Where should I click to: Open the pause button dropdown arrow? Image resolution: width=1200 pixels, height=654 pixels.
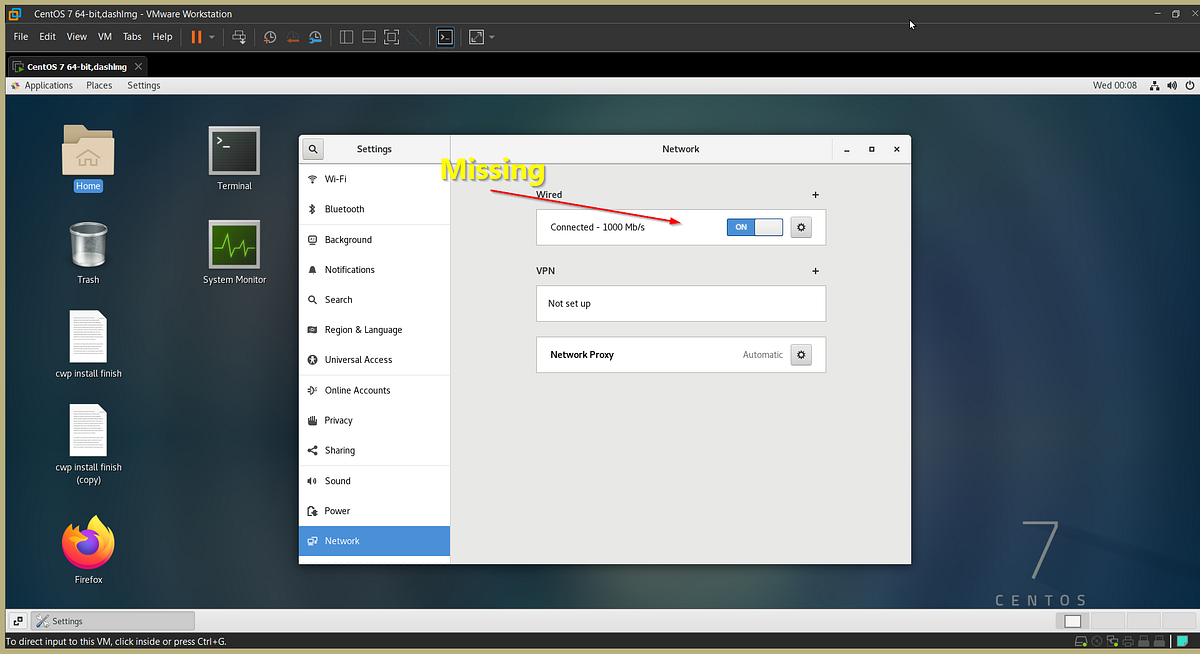[x=213, y=37]
